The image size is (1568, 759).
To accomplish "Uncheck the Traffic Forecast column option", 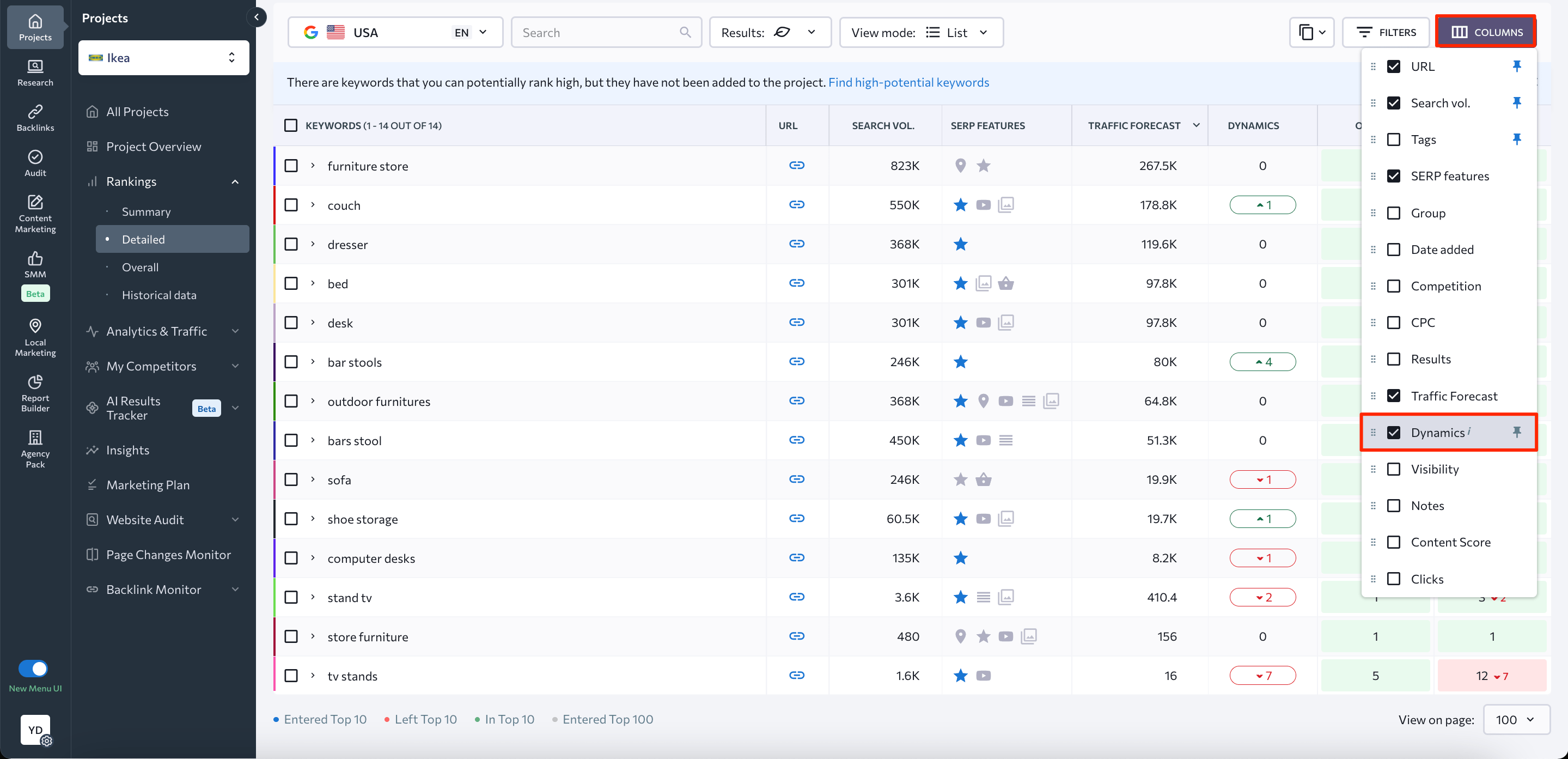I will click(x=1393, y=396).
